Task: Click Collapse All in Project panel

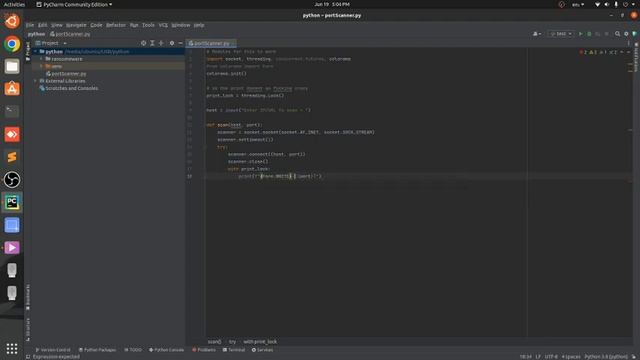Action: (x=161, y=43)
